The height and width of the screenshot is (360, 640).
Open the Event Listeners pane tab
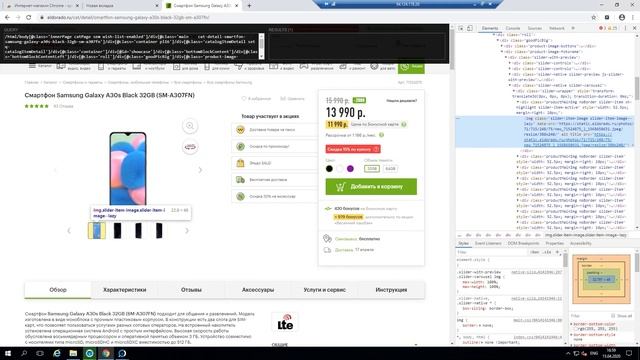[x=488, y=243]
